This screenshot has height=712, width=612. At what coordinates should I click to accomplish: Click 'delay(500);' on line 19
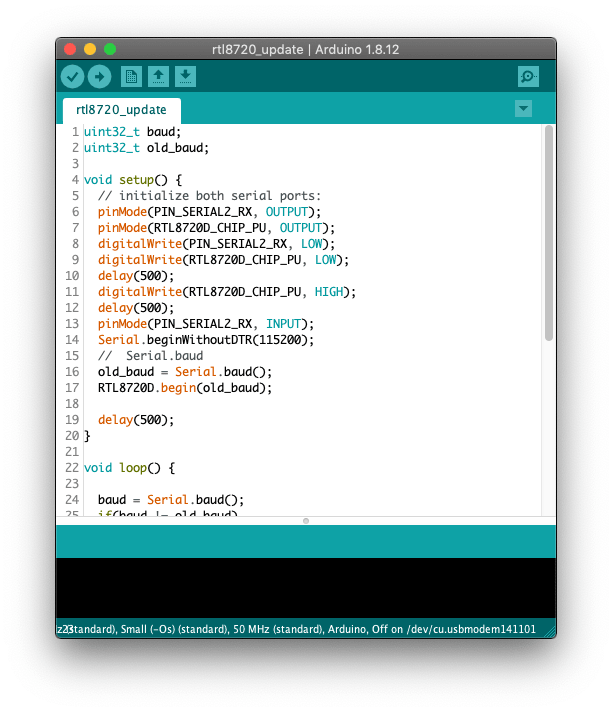click(136, 420)
